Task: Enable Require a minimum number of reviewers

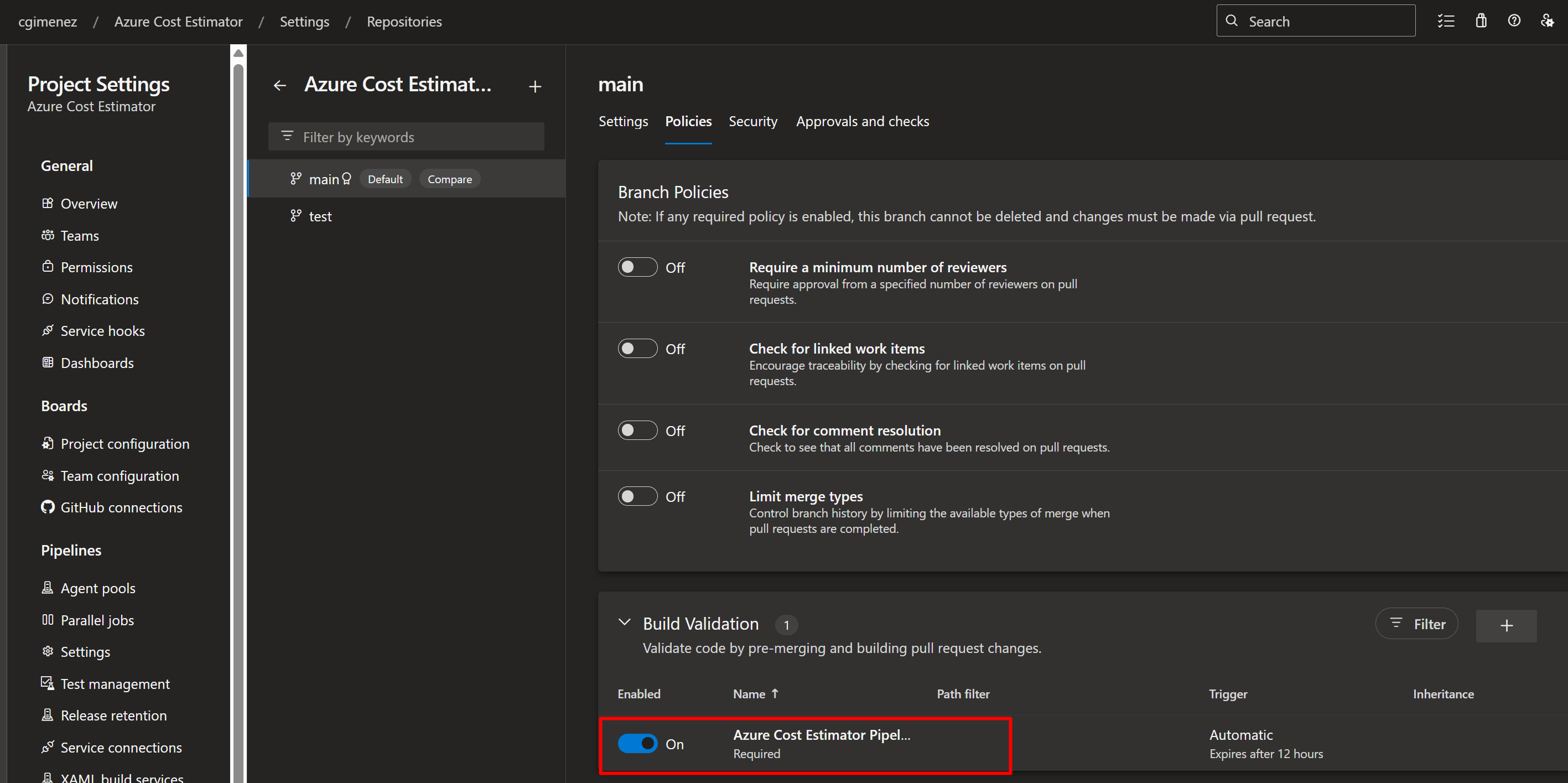Action: [x=637, y=267]
